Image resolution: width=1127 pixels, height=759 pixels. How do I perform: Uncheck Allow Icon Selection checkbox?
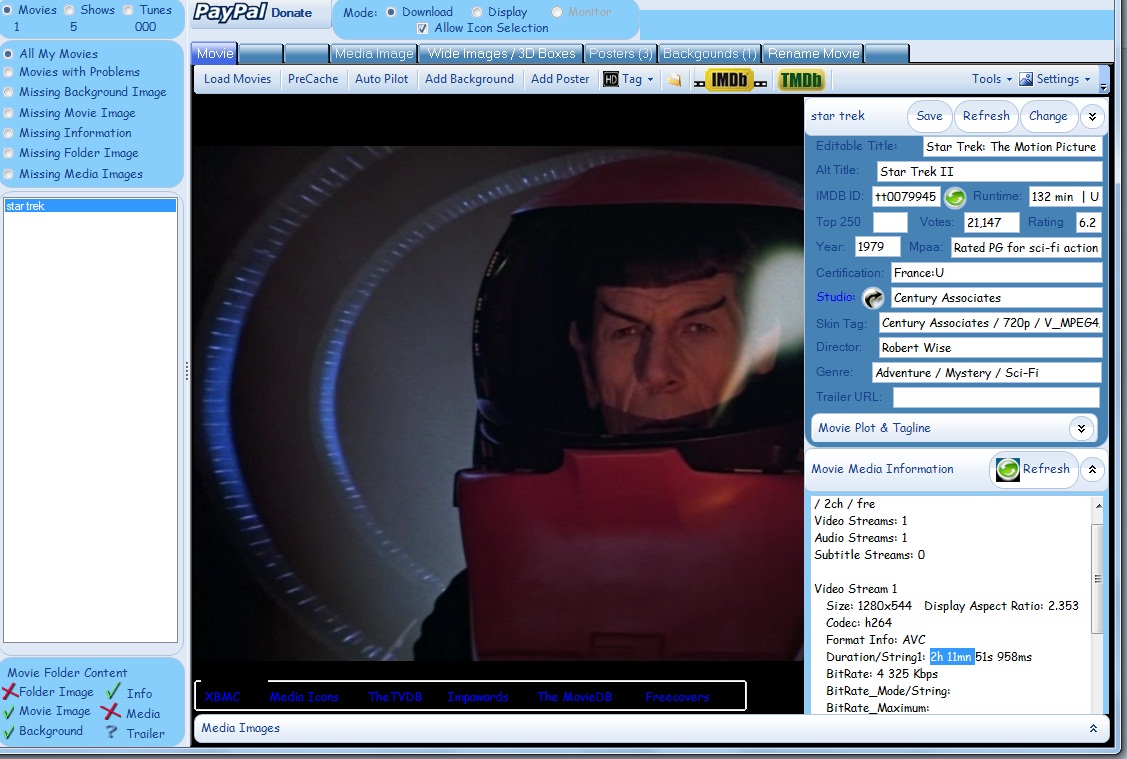point(422,28)
